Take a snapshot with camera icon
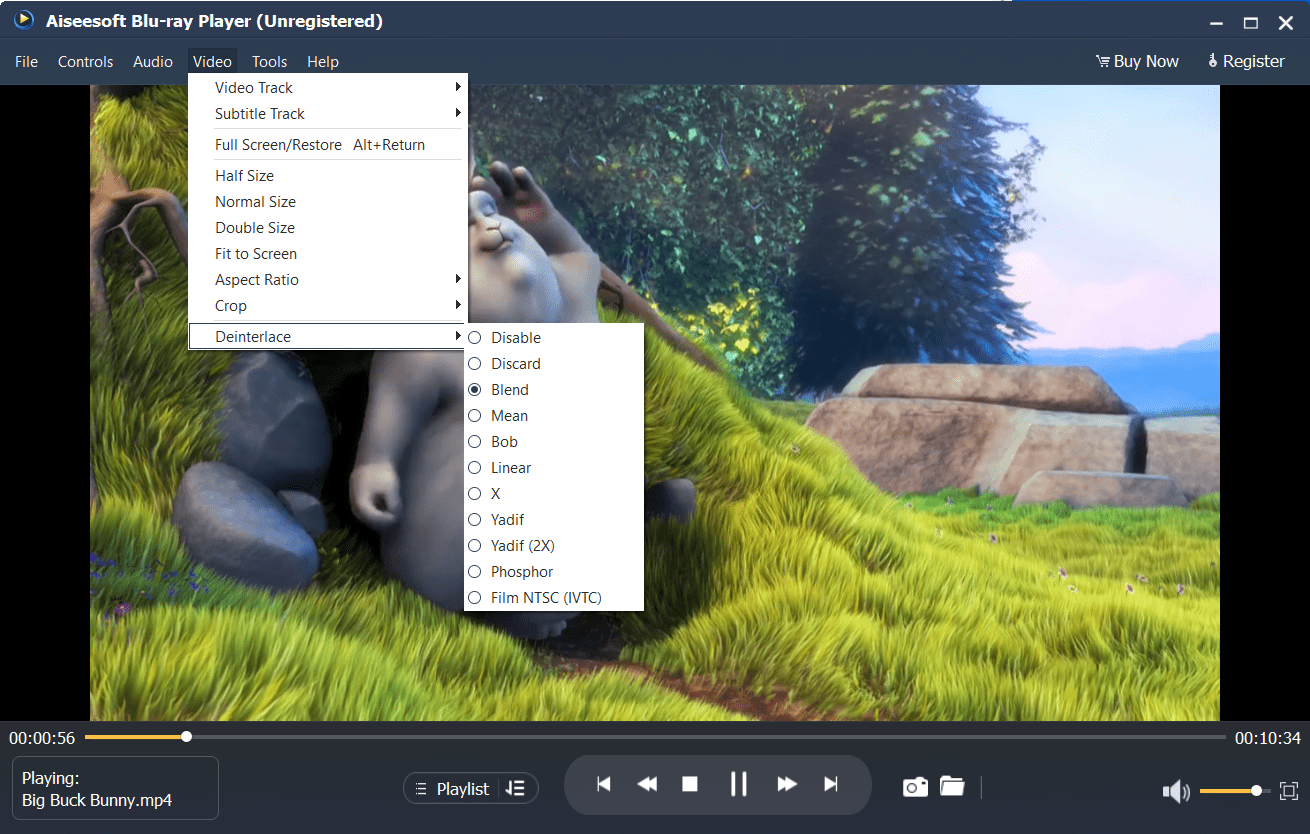1310x834 pixels. pos(915,787)
